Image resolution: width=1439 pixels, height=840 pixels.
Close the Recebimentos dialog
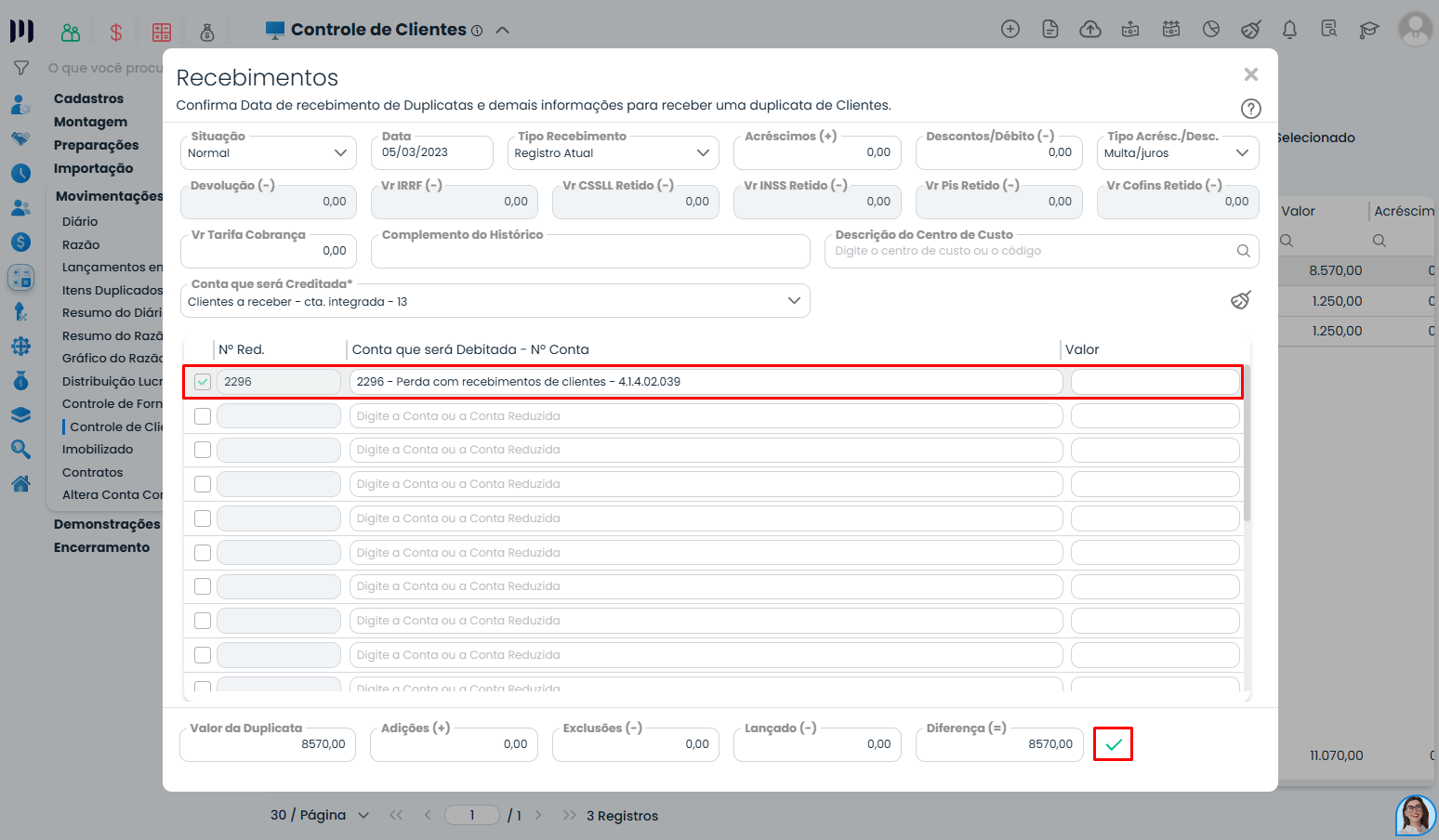(x=1250, y=74)
